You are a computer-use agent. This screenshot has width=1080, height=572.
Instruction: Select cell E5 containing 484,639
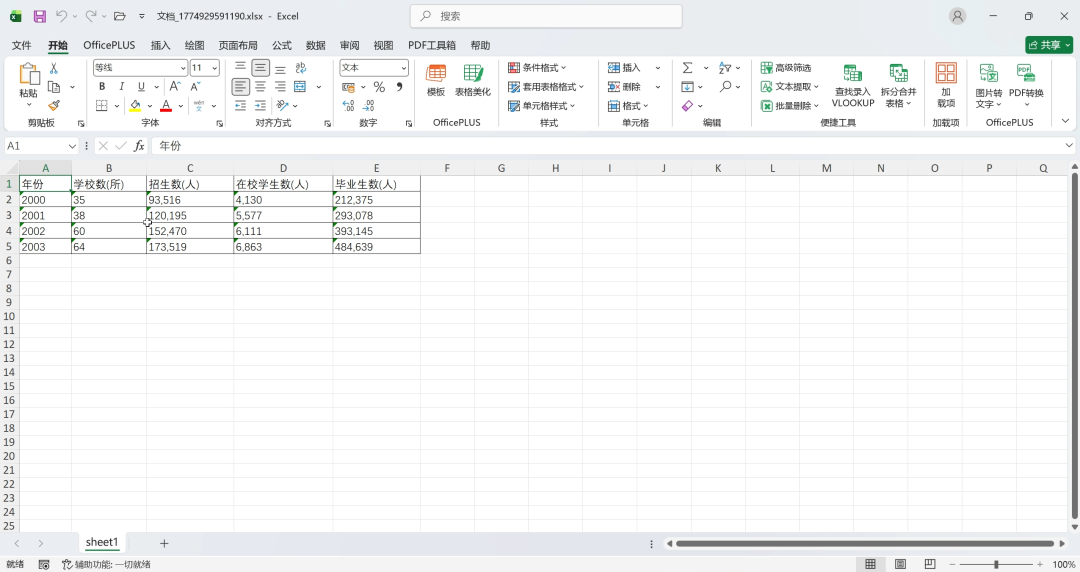(x=376, y=247)
